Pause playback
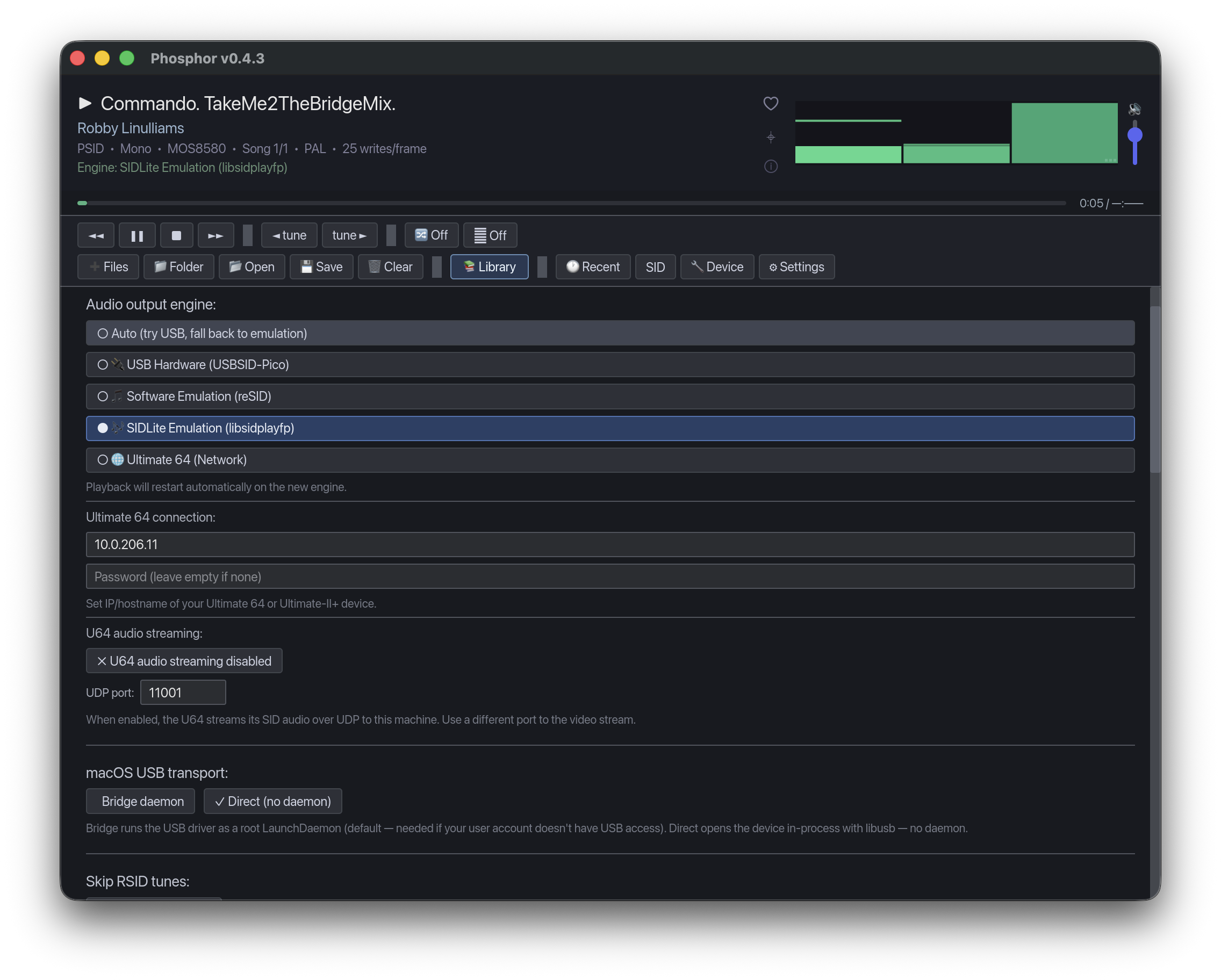This screenshot has width=1221, height=980. pyautogui.click(x=137, y=235)
